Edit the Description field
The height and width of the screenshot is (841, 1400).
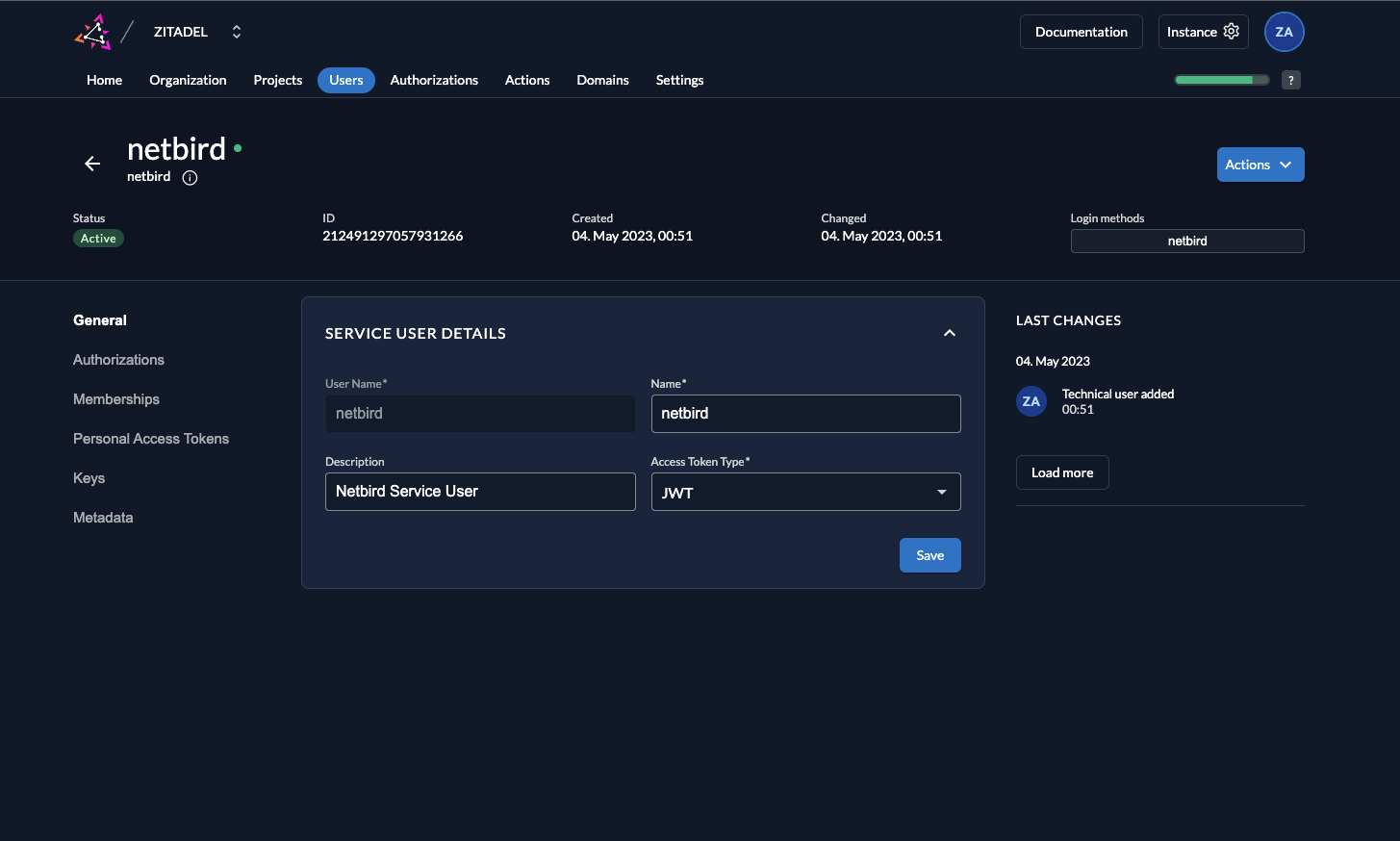click(x=480, y=492)
